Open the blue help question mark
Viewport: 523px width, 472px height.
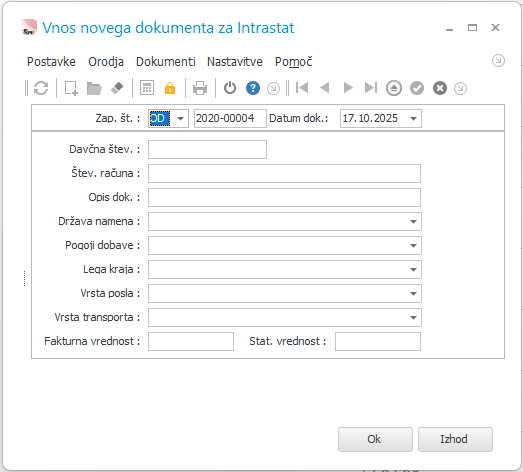[253, 88]
